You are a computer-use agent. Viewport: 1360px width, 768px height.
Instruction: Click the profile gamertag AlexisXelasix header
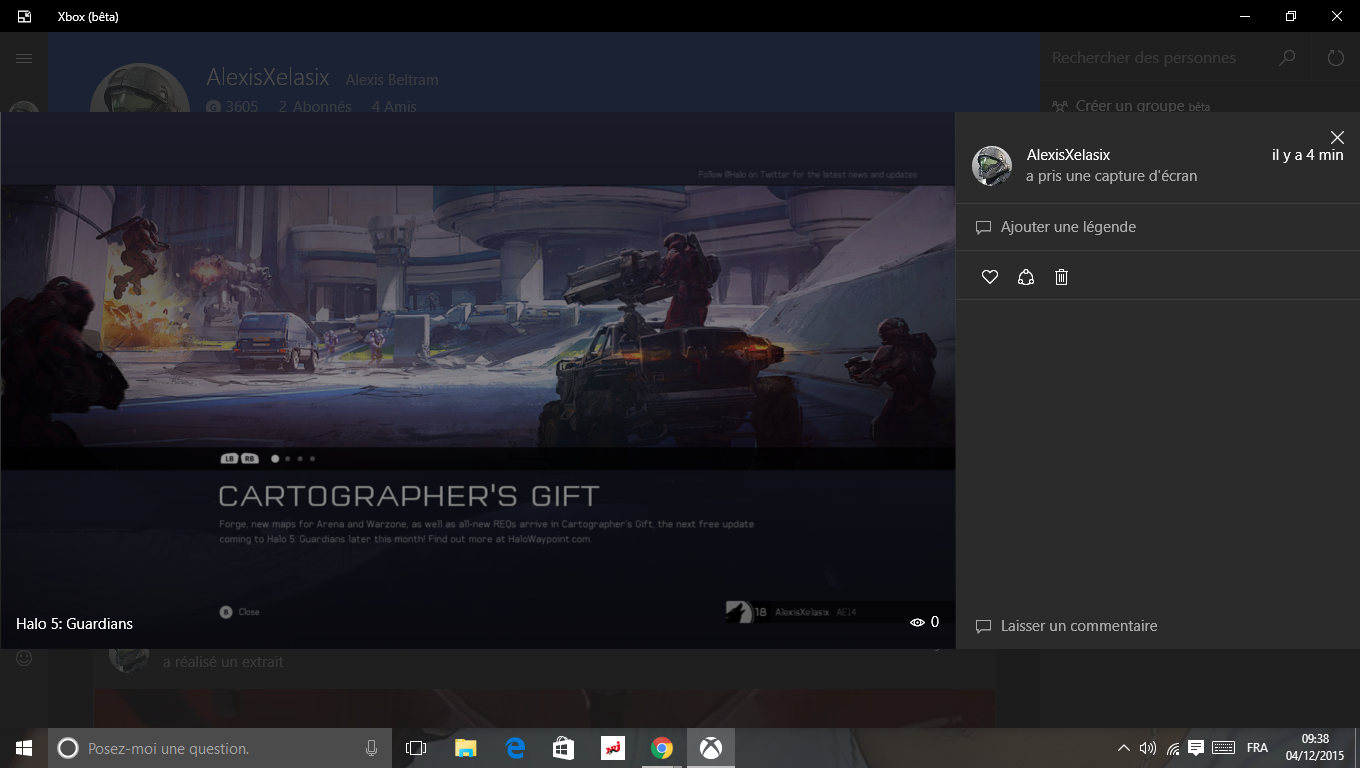(x=269, y=77)
